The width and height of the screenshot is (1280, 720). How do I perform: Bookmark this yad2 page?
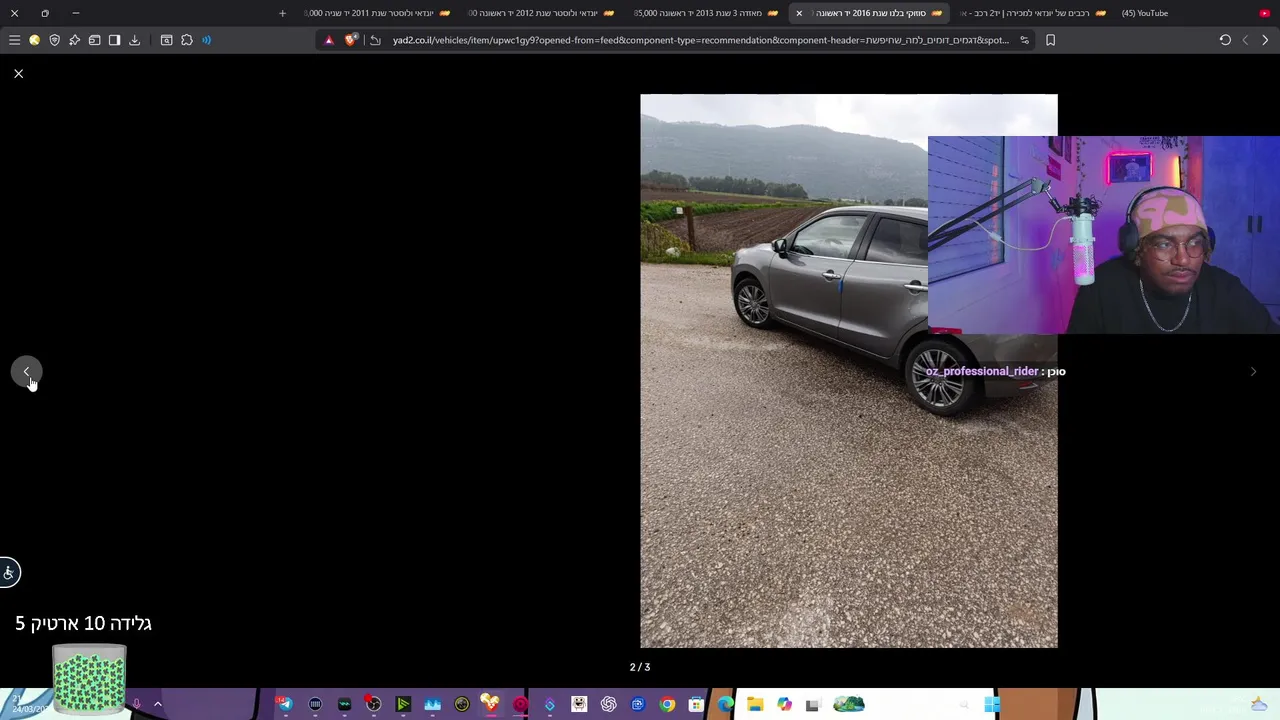click(x=1050, y=40)
